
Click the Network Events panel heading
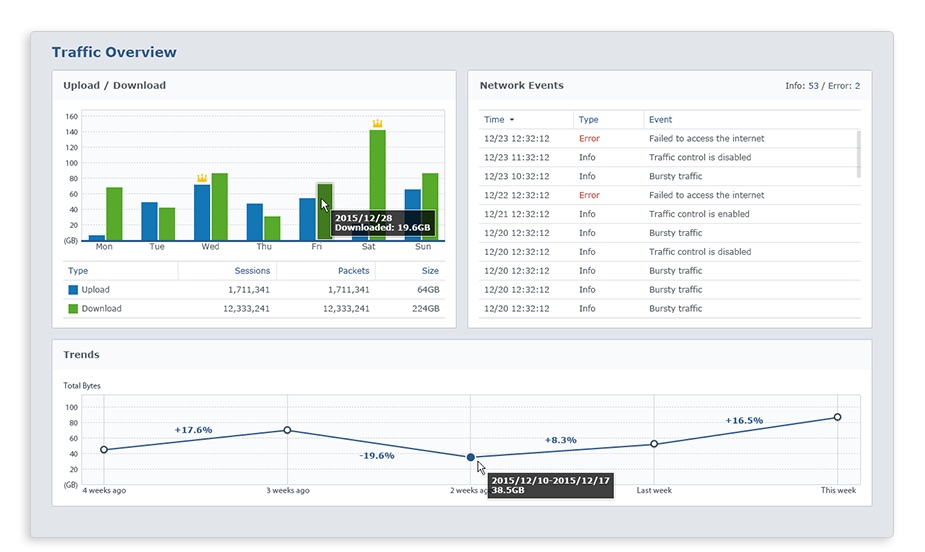[x=521, y=86]
